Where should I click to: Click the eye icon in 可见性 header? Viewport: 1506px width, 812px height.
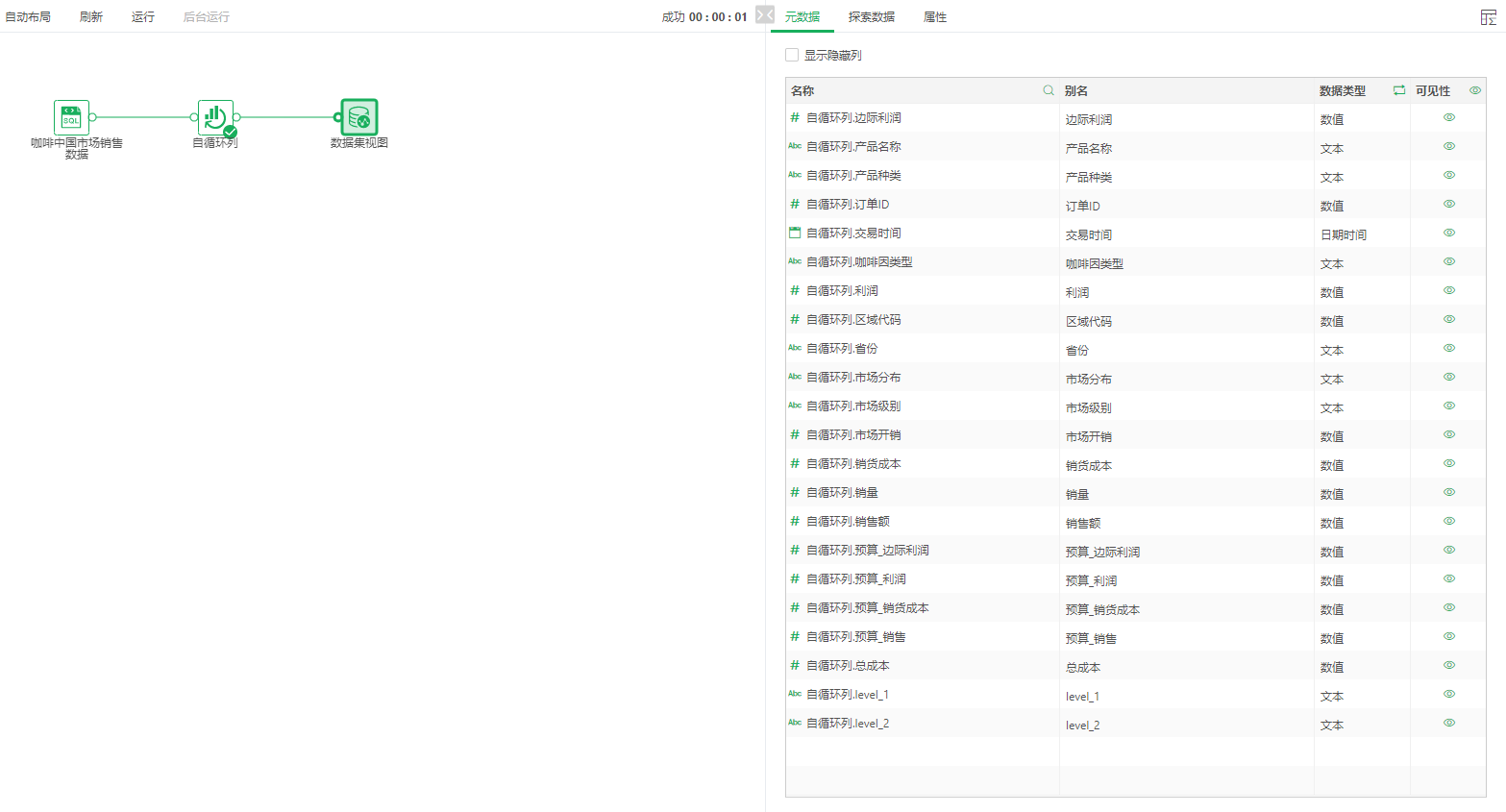point(1475,90)
